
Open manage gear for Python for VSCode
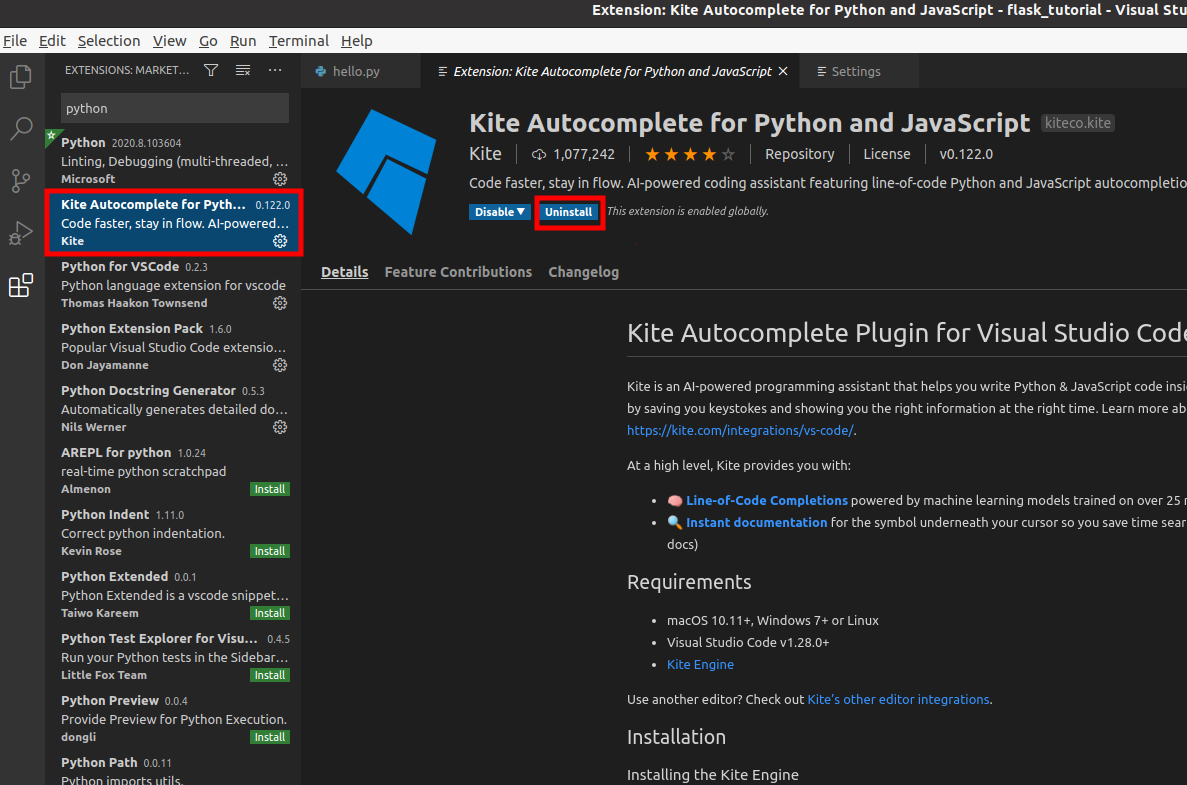point(280,303)
